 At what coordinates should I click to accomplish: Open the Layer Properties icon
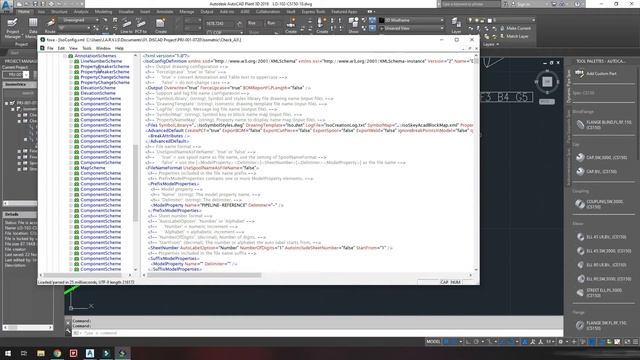click(456, 25)
